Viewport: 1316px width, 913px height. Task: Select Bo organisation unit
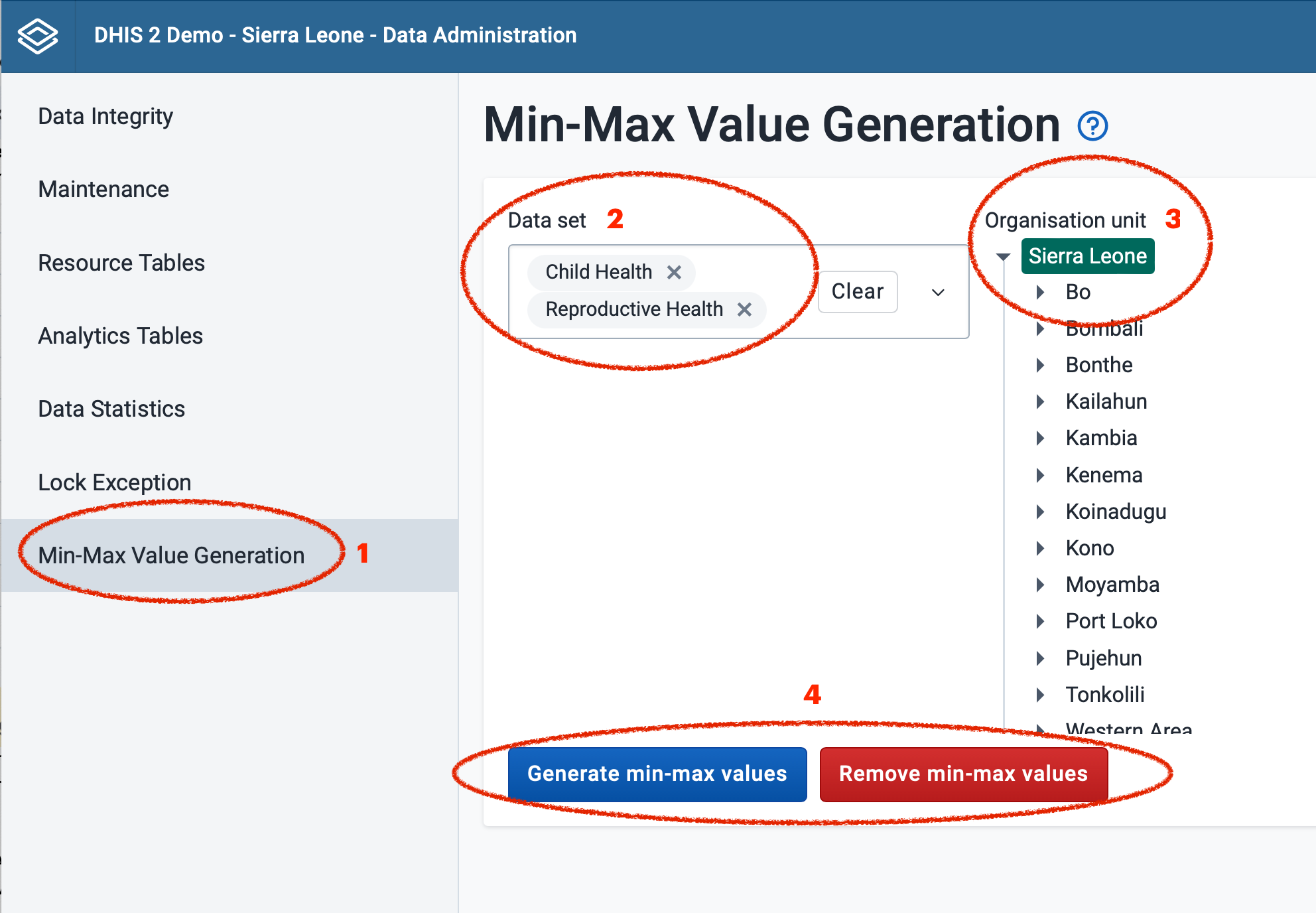click(x=1078, y=292)
